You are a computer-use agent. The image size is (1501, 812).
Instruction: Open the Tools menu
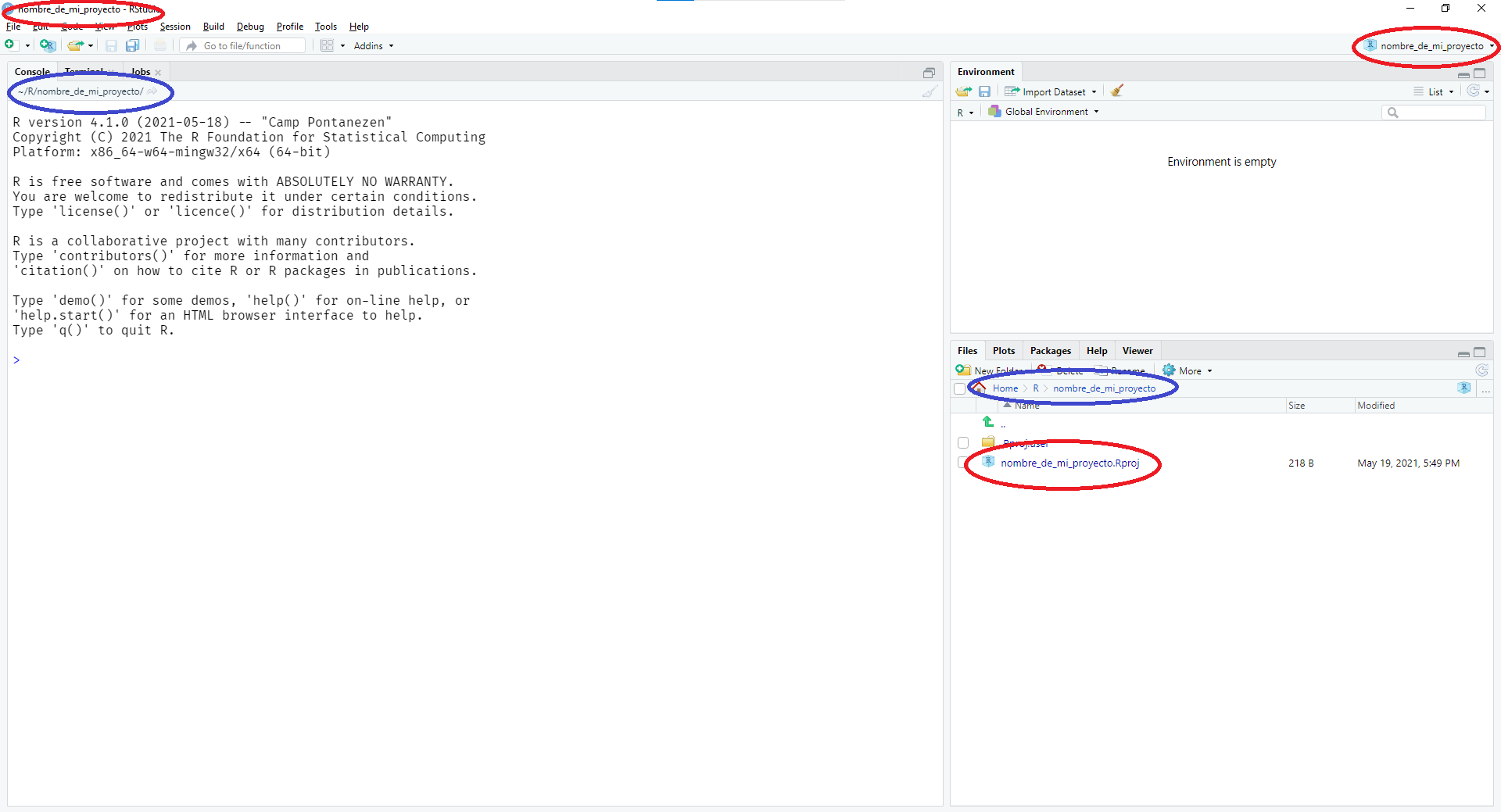[326, 27]
